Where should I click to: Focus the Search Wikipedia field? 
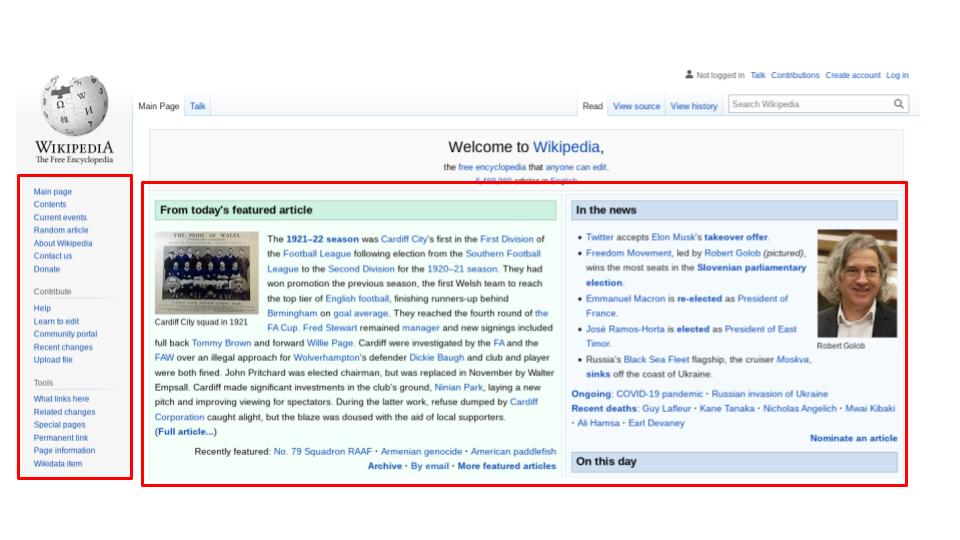(811, 104)
